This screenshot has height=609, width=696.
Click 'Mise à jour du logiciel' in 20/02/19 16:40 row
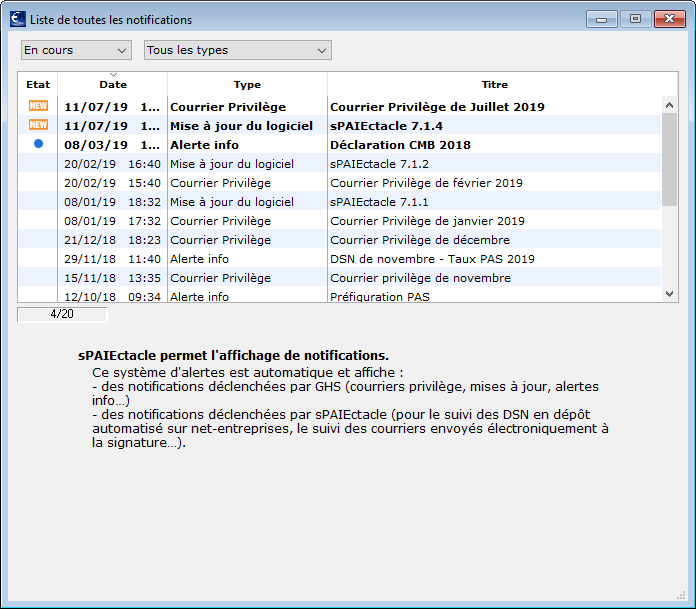coord(232,164)
